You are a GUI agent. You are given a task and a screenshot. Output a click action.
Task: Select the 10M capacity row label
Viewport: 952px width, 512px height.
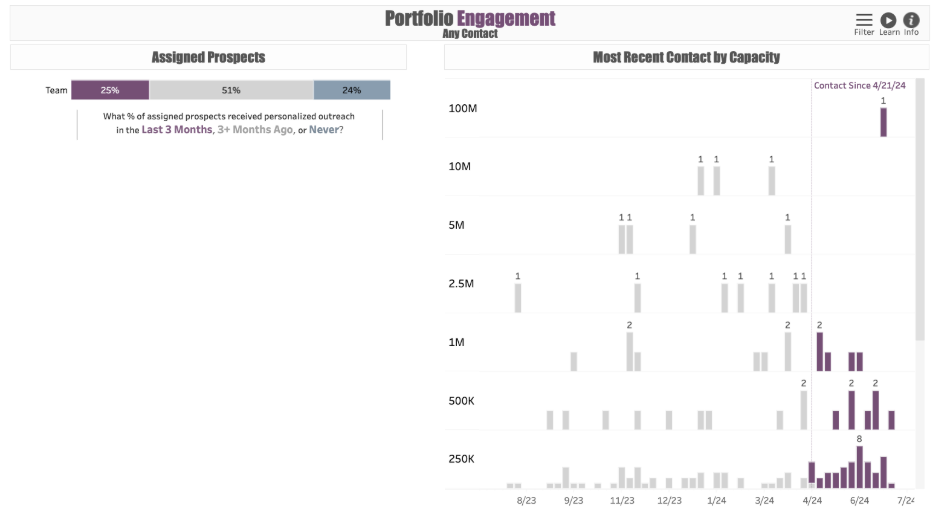pyautogui.click(x=459, y=166)
